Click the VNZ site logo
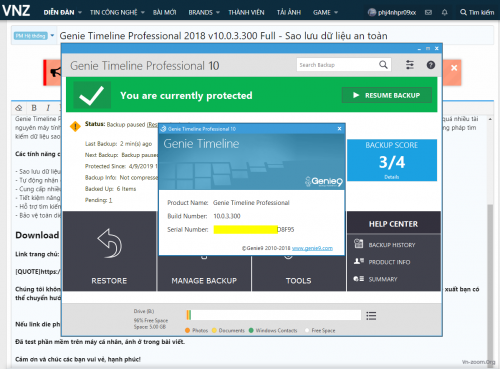 click(16, 11)
